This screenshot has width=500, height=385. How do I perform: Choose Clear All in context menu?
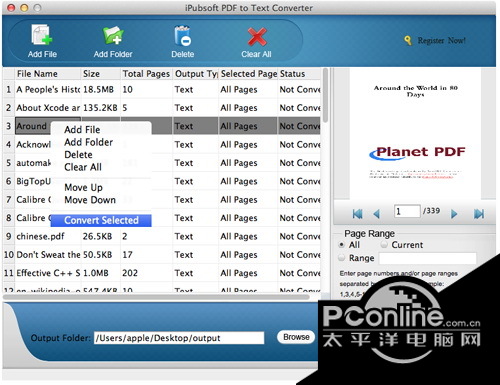[101, 167]
